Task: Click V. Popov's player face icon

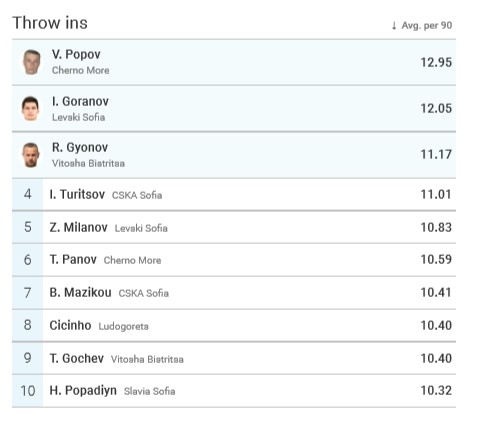Action: (x=32, y=62)
